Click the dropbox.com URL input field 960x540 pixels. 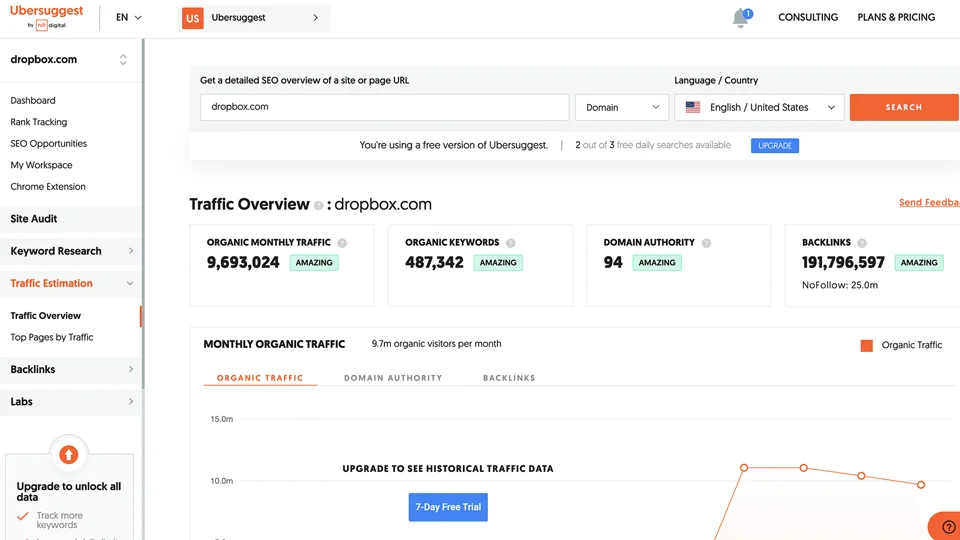384,107
